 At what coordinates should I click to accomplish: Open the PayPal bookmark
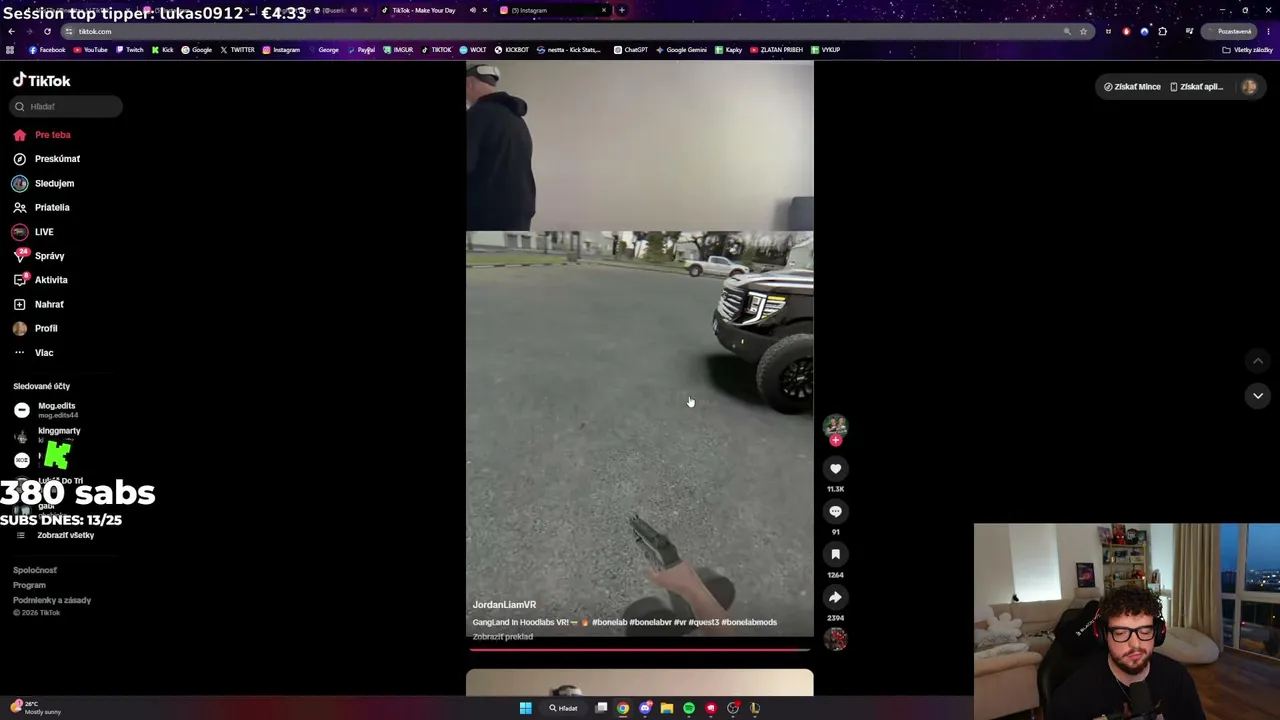pos(361,50)
